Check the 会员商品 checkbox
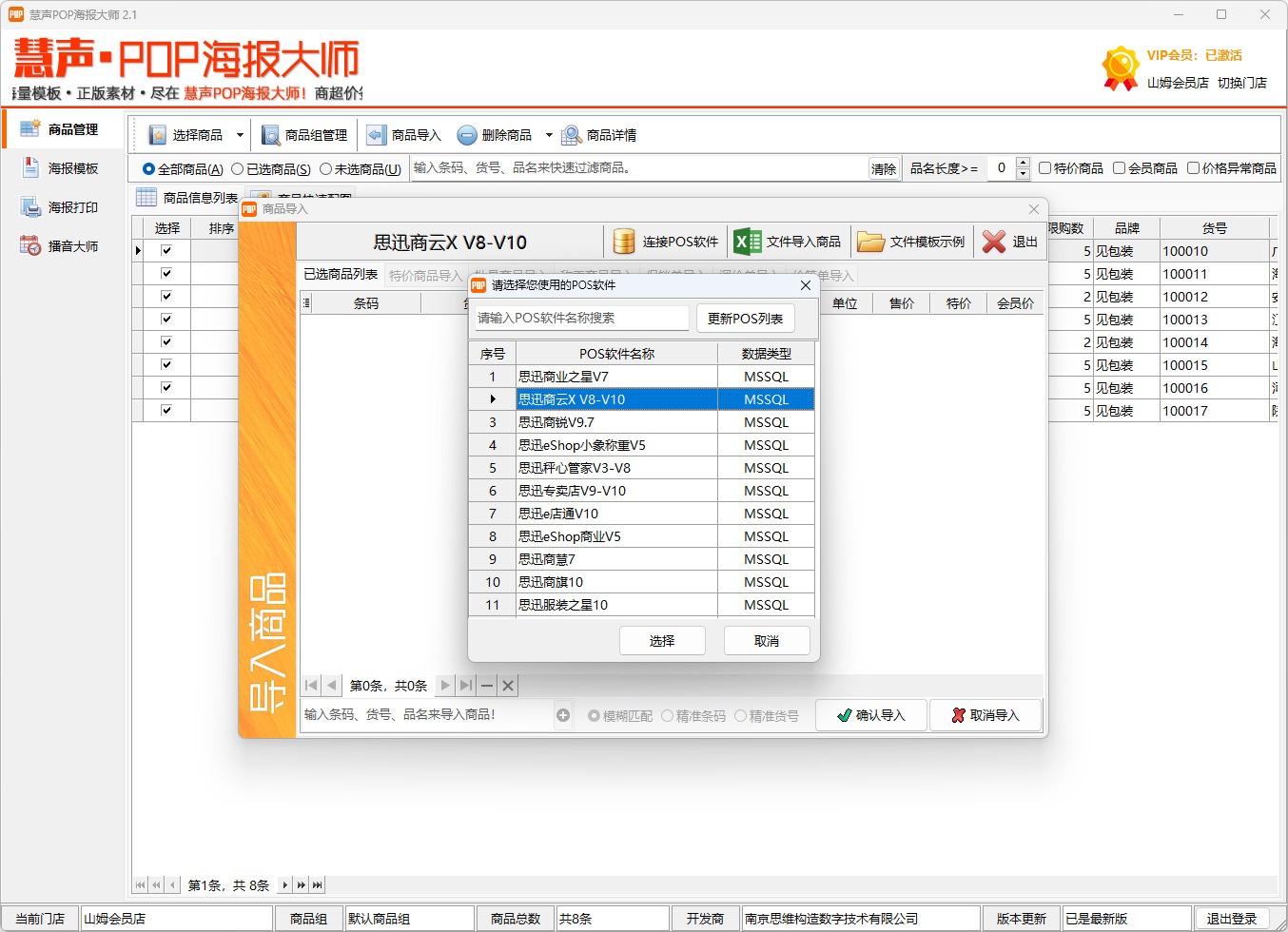 coord(1118,167)
